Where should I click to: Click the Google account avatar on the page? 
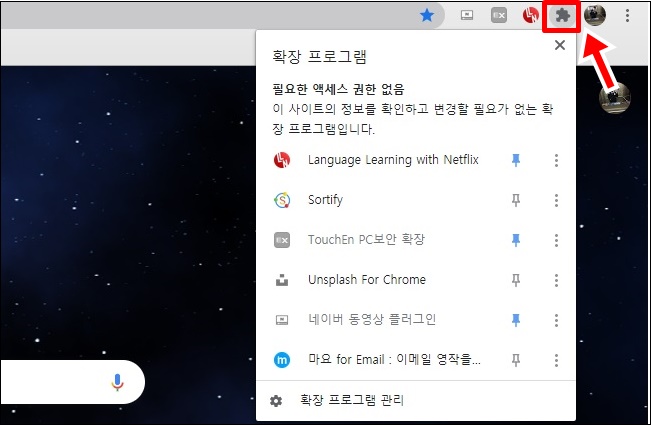point(614,98)
